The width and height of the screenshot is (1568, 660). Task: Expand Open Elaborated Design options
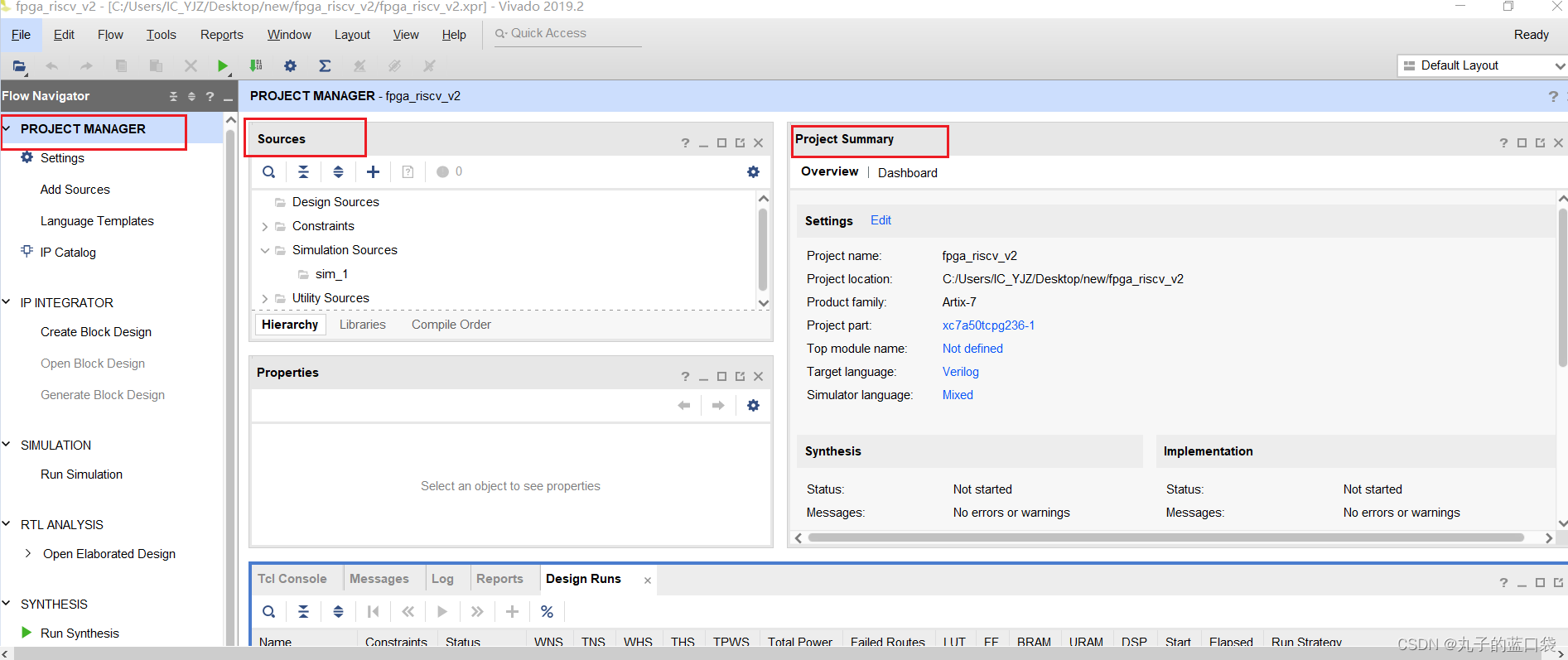point(28,553)
